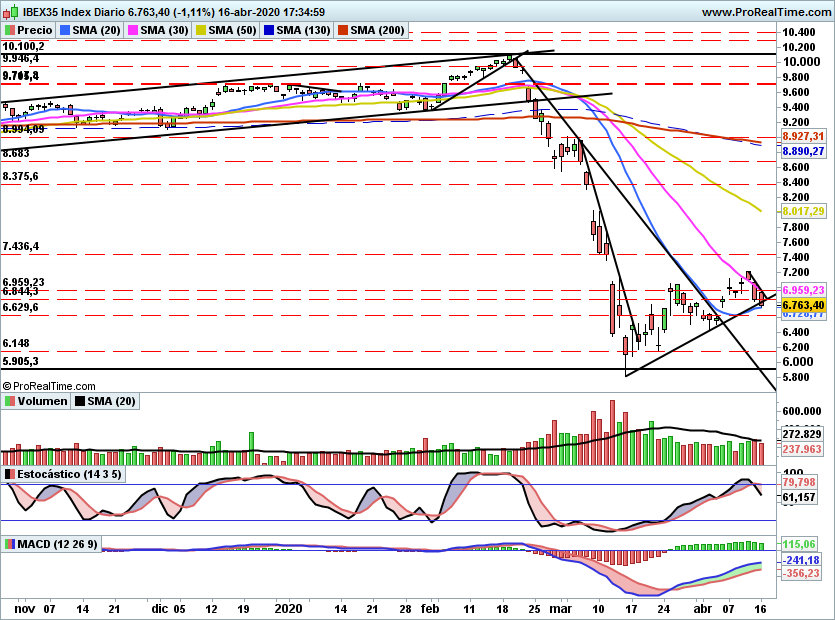
Task: Click the © ProRealTime.com copyright link
Action: [49, 386]
